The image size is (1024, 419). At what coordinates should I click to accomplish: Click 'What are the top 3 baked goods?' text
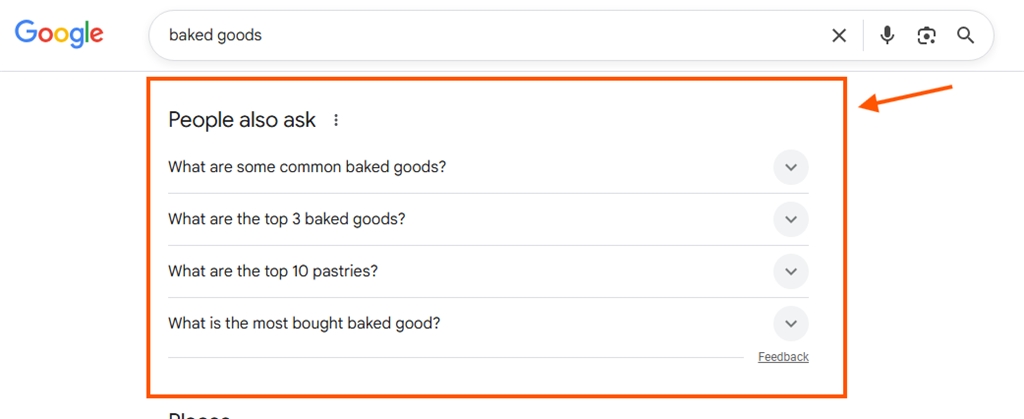(287, 219)
